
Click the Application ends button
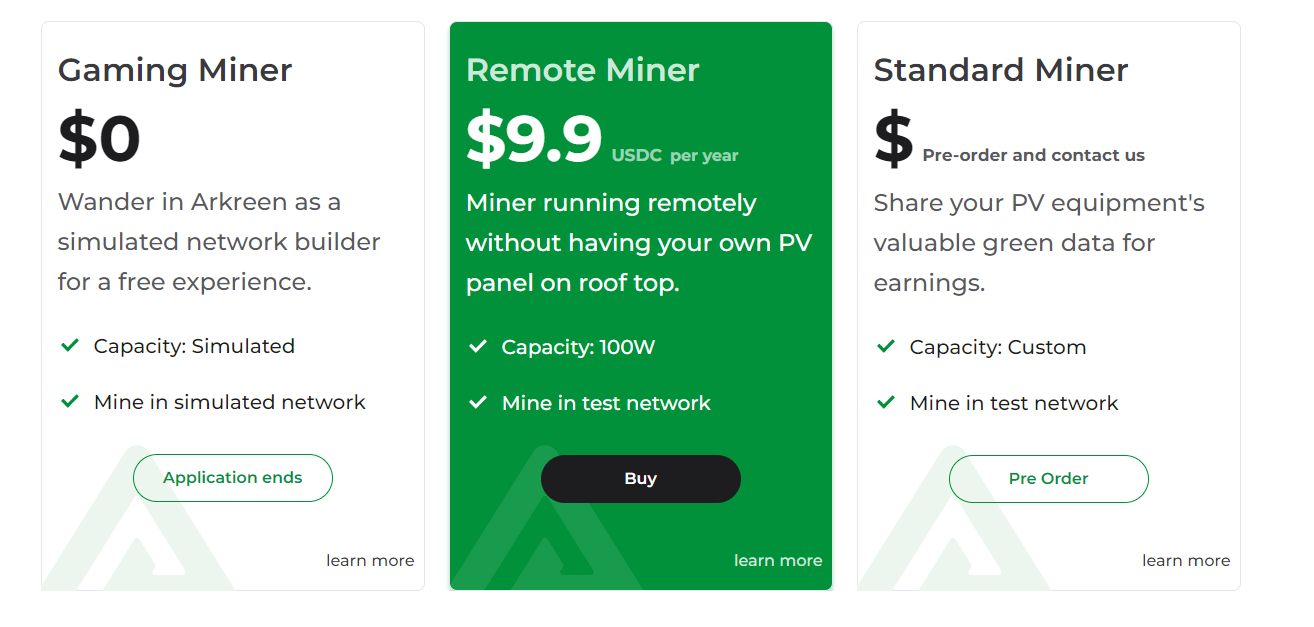point(233,478)
